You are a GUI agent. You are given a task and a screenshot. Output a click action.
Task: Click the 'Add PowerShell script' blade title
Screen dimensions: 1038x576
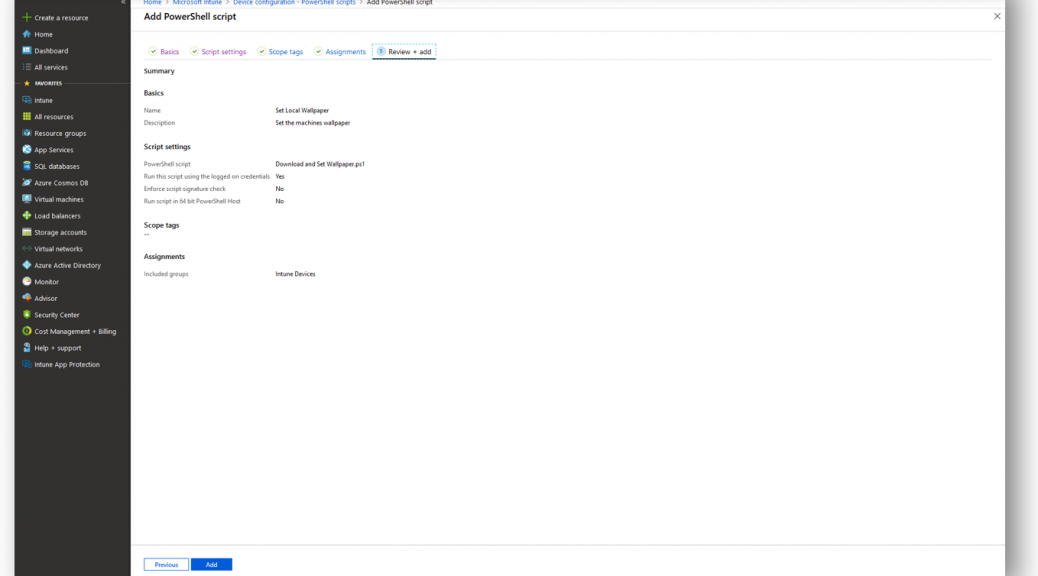click(x=190, y=17)
